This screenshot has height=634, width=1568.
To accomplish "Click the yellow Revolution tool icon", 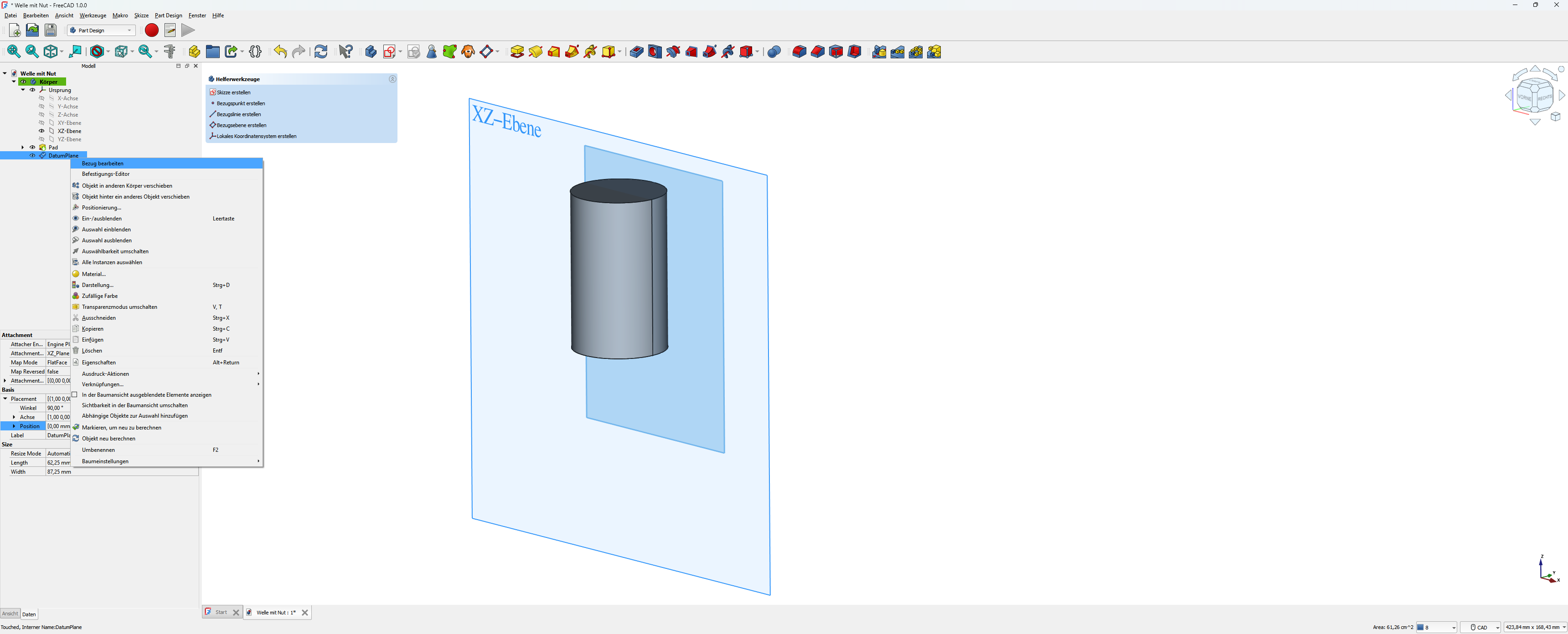I will pos(535,52).
